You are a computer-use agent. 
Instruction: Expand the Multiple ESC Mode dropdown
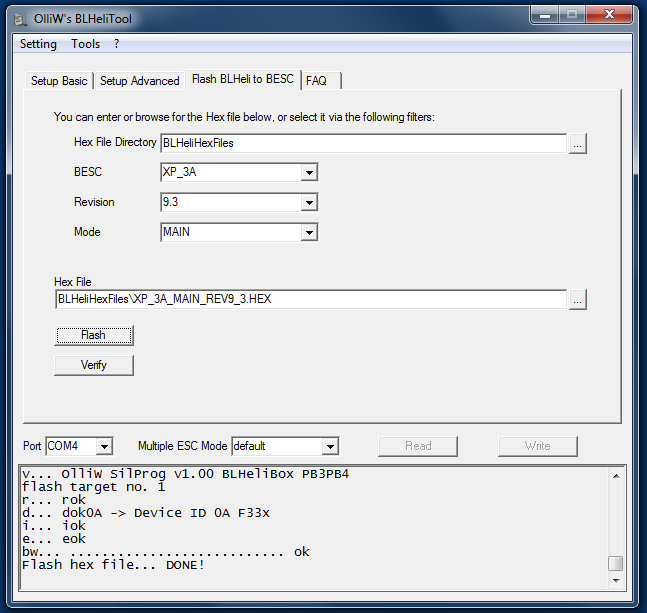click(x=330, y=446)
